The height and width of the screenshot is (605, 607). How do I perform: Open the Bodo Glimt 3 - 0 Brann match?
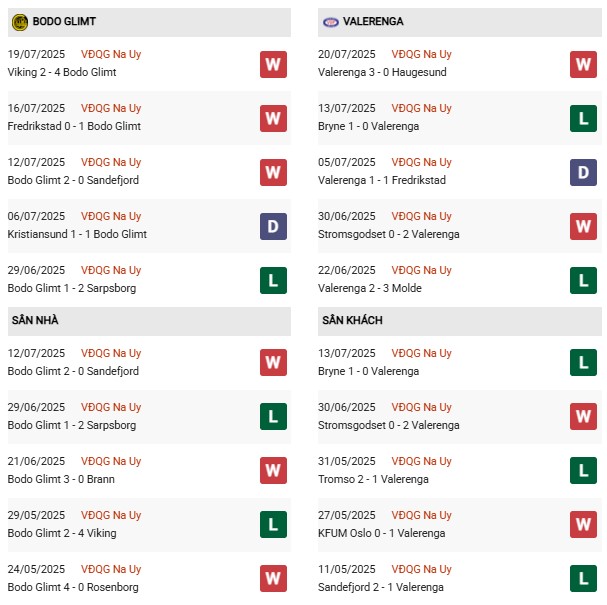coord(61,479)
